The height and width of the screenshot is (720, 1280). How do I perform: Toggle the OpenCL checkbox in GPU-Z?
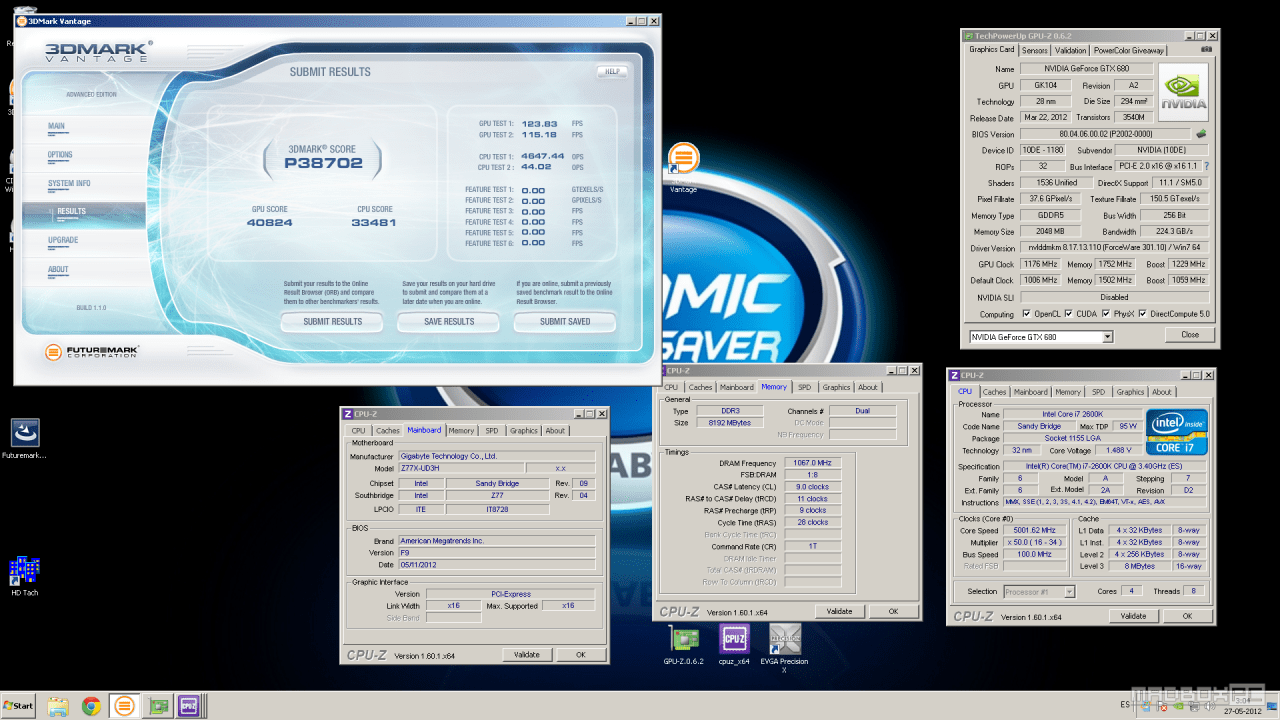1026,314
